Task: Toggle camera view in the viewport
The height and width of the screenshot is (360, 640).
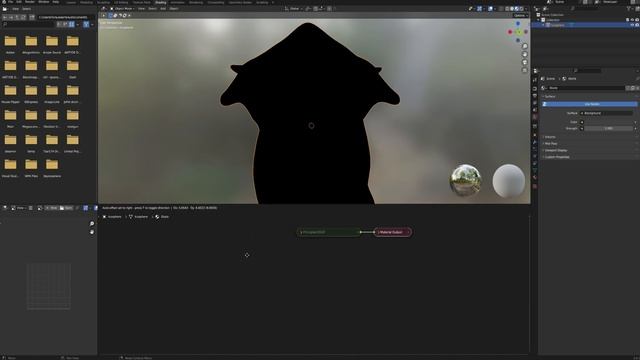Action: 525,62
